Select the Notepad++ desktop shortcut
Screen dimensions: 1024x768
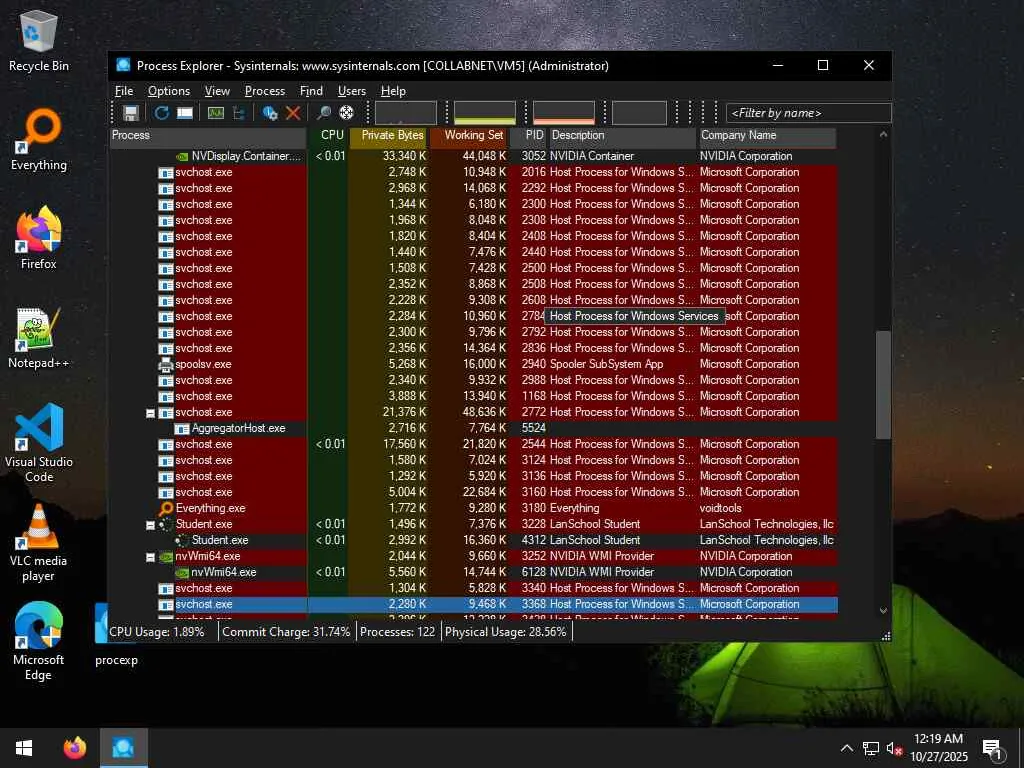[39, 338]
